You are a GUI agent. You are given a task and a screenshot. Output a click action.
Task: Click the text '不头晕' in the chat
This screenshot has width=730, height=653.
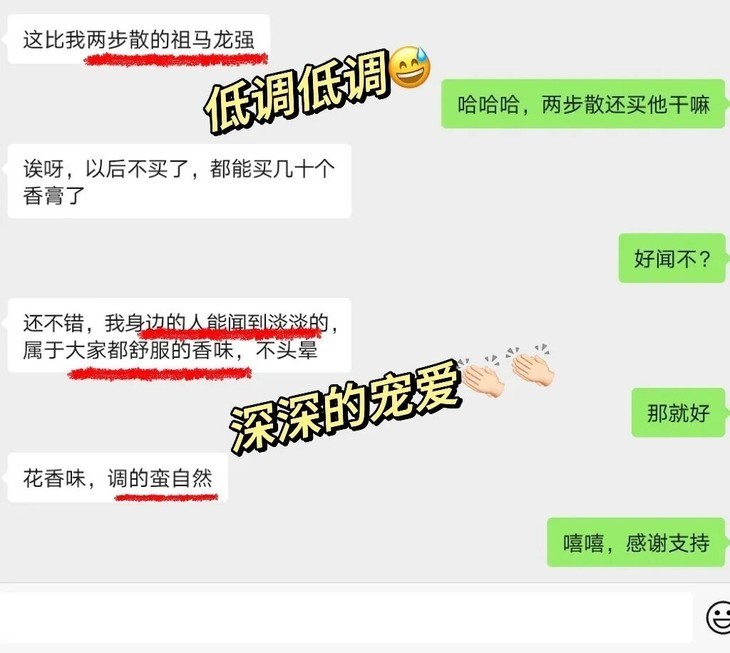[x=287, y=350]
